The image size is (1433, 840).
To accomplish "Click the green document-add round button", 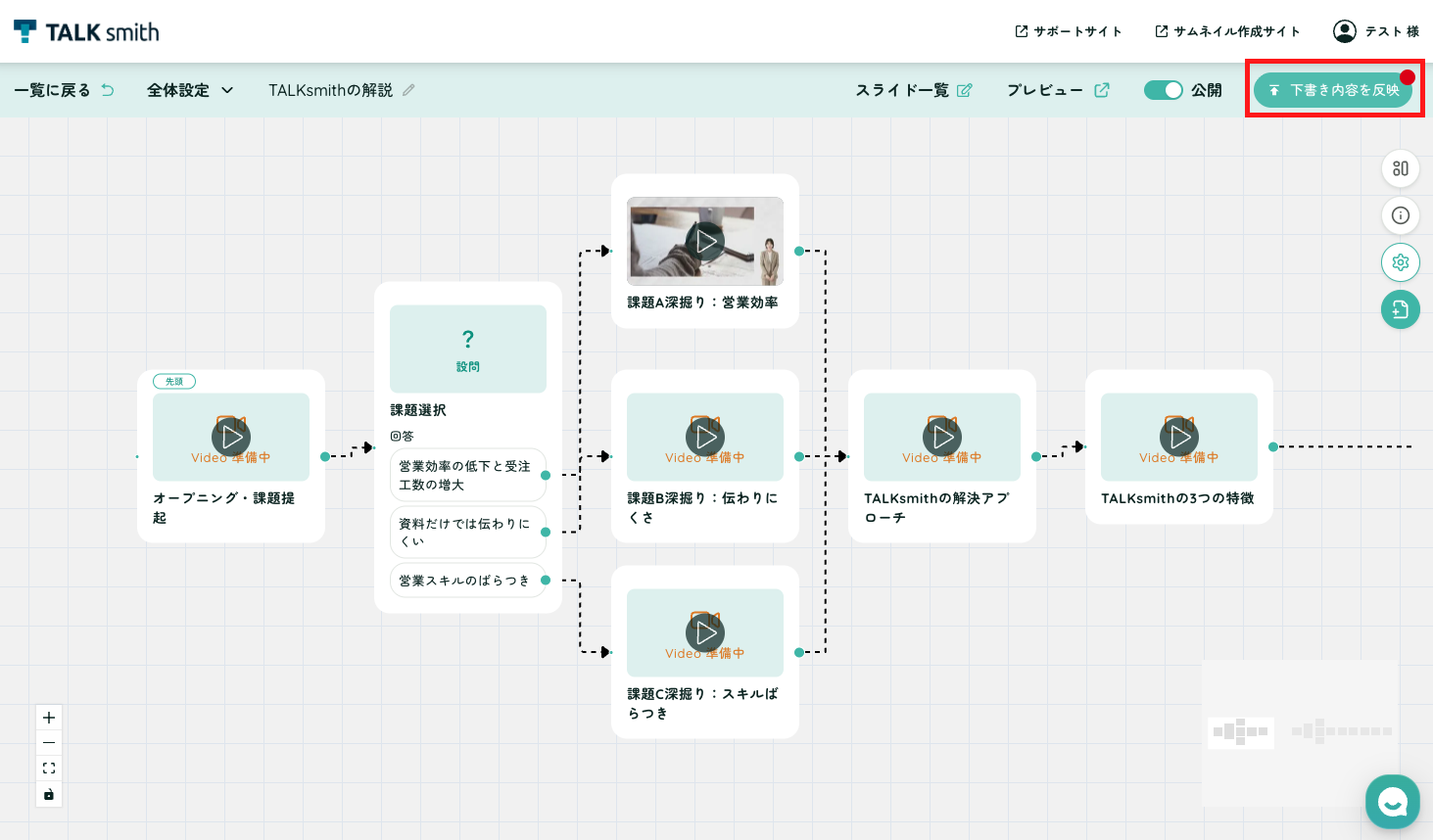I will (x=1401, y=309).
